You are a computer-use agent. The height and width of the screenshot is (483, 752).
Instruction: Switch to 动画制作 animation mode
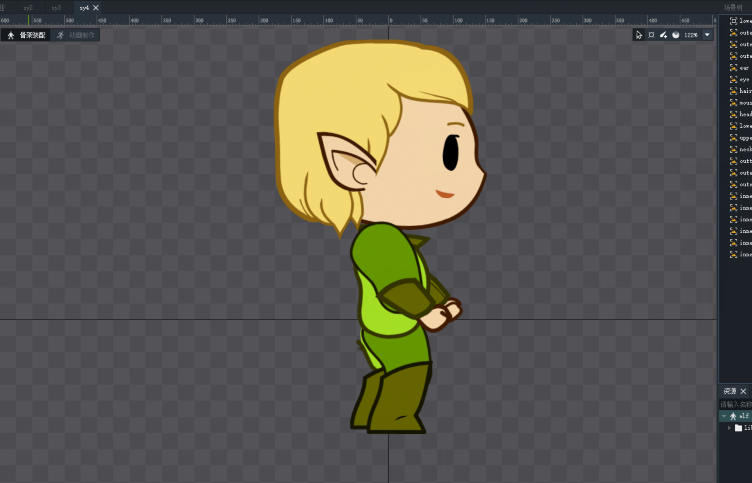point(76,35)
